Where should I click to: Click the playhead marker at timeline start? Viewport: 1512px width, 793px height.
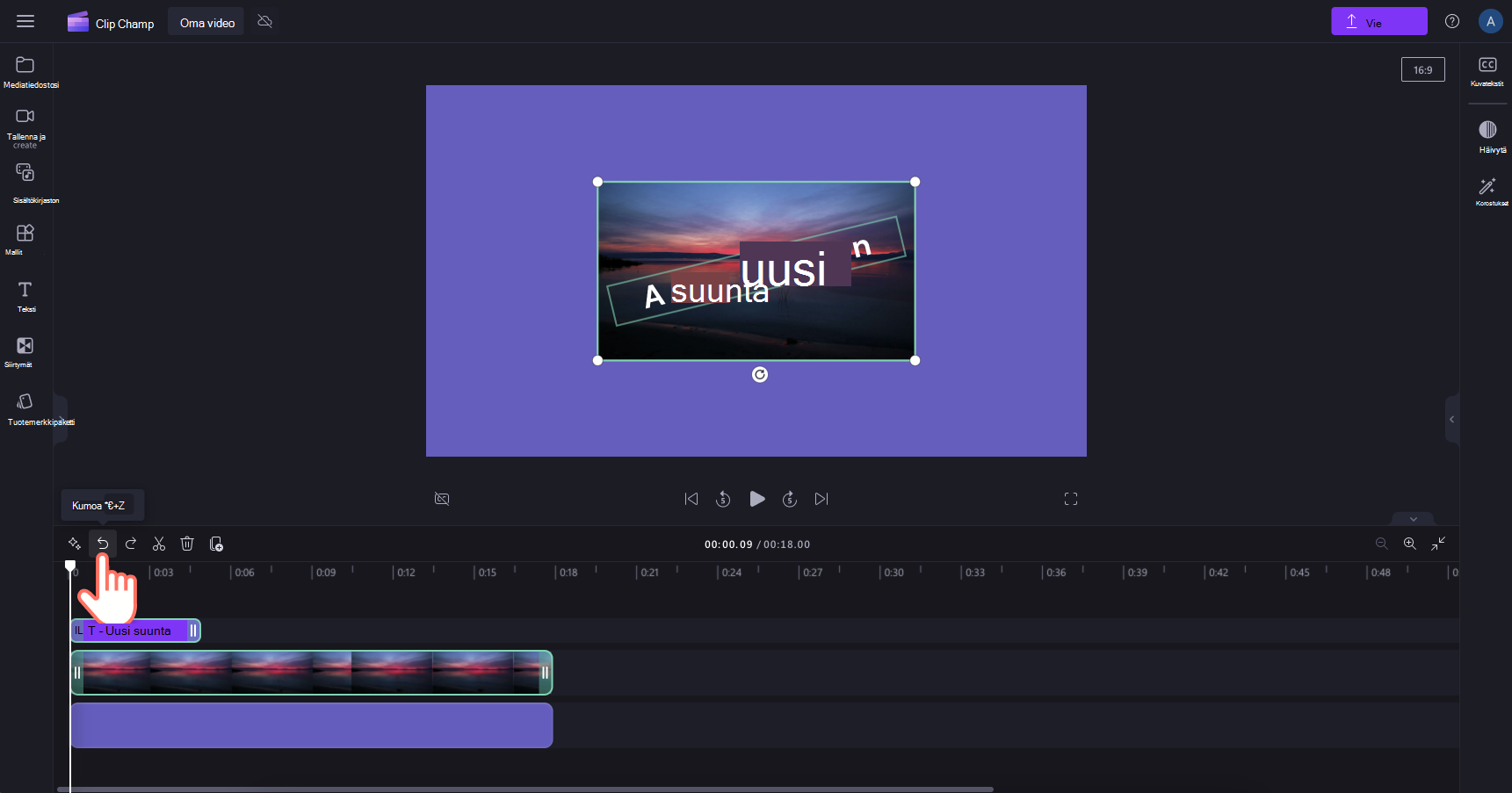70,566
